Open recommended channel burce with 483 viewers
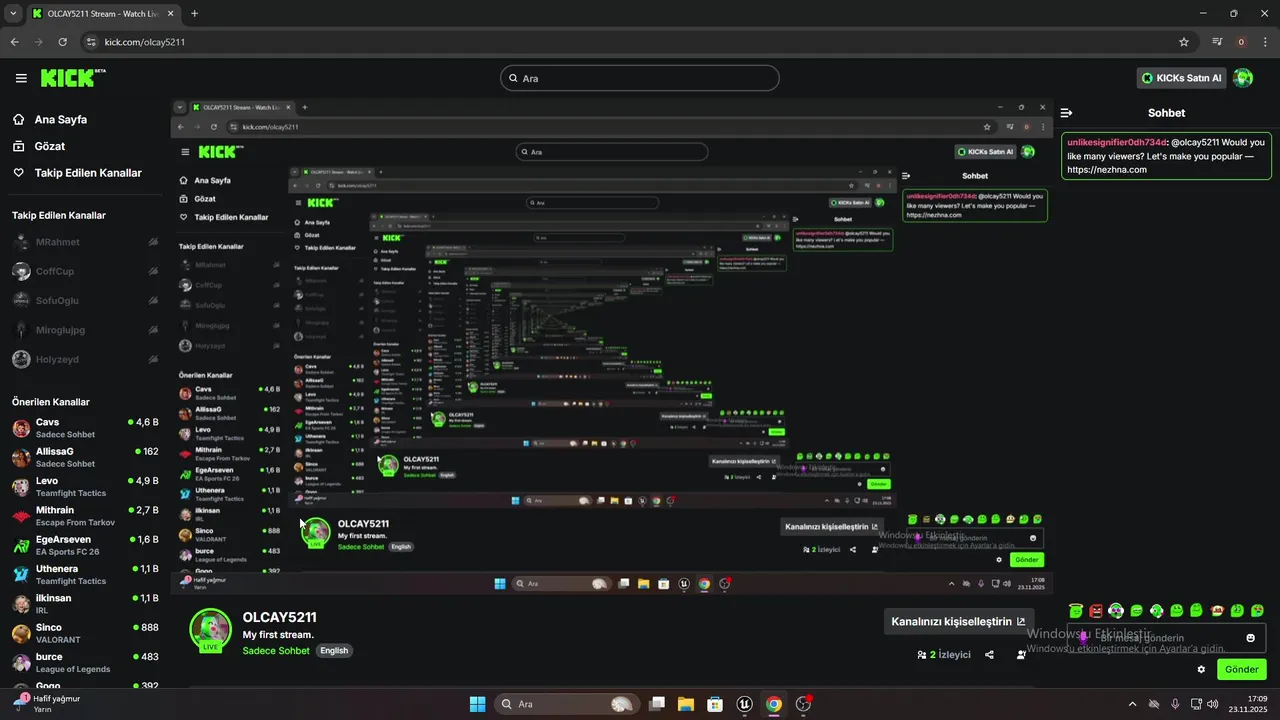This screenshot has height=720, width=1280. [x=85, y=662]
